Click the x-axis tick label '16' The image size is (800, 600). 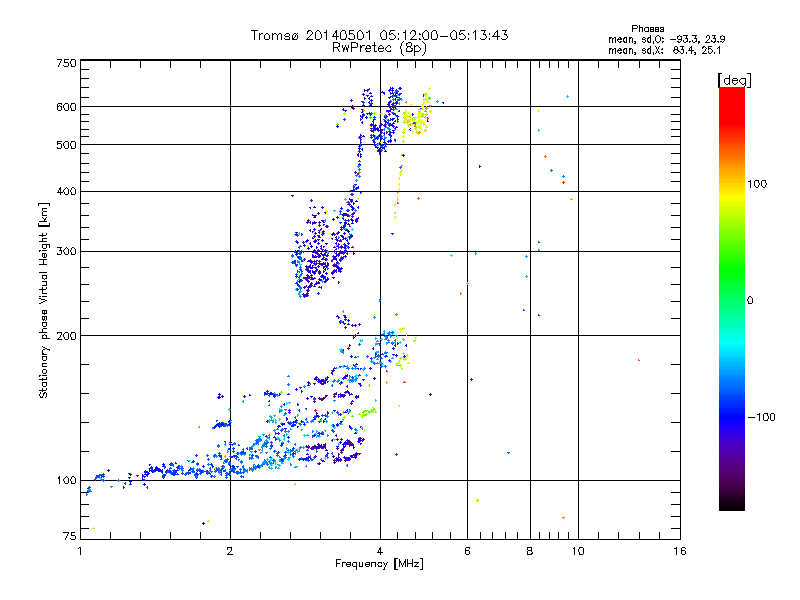tap(680, 551)
